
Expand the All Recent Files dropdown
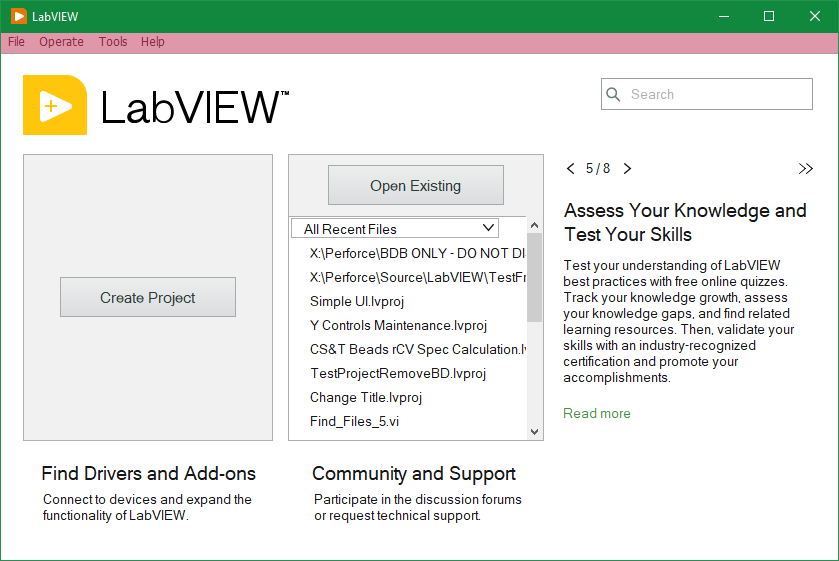point(395,229)
